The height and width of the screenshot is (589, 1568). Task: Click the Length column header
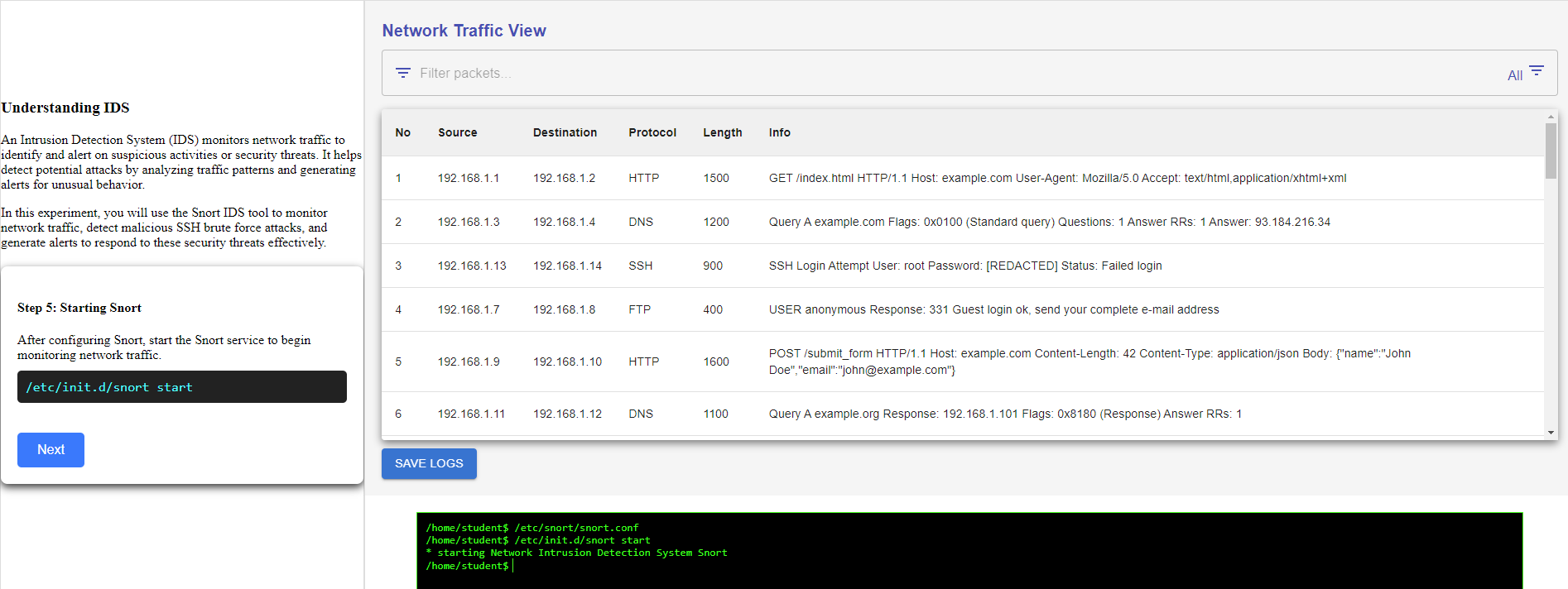pyautogui.click(x=722, y=132)
